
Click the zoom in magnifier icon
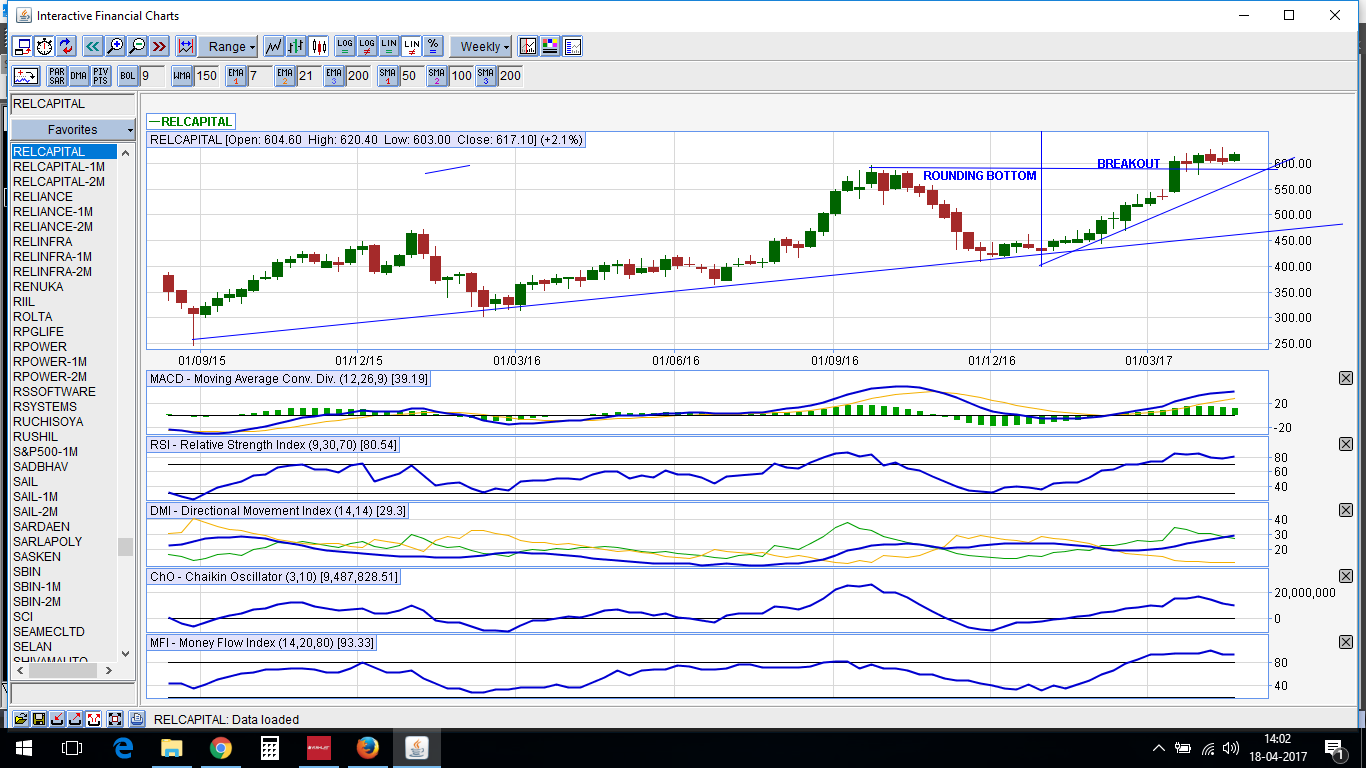(115, 46)
